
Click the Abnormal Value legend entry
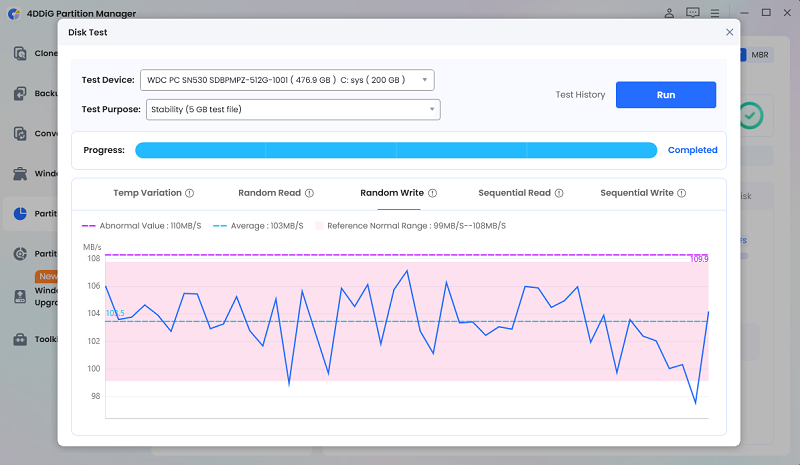pyautogui.click(x=142, y=226)
